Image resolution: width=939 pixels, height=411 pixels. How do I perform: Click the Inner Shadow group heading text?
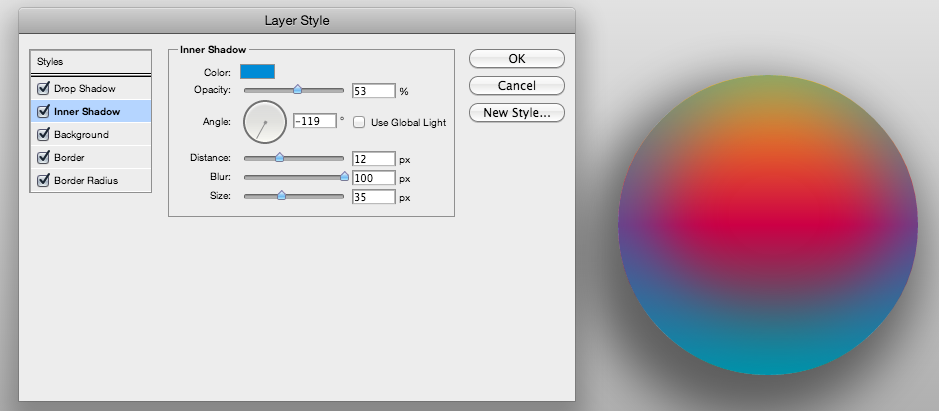(x=213, y=50)
